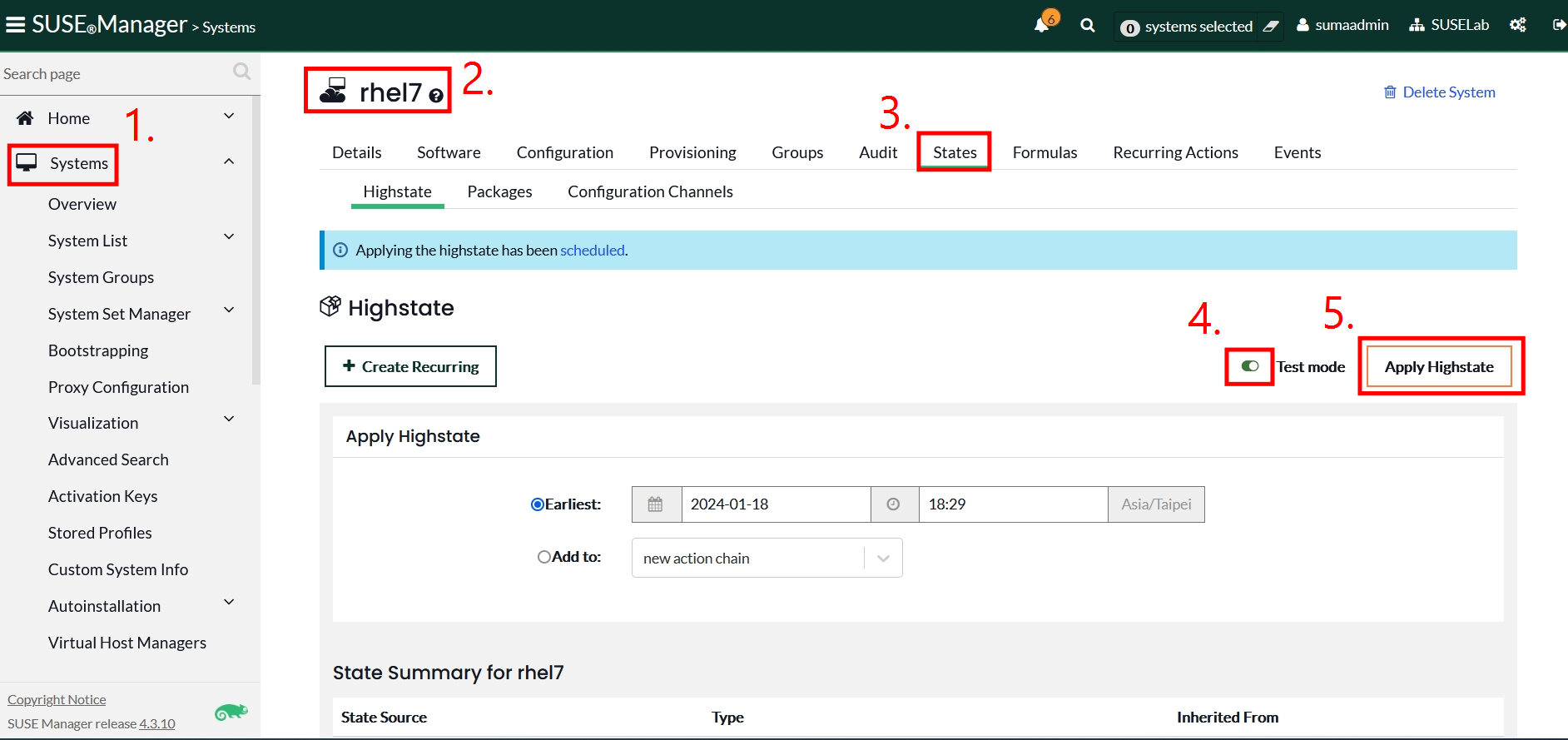Screen dimensions: 1568x740
Task: Click the Systems monitor icon
Action: [x=27, y=162]
